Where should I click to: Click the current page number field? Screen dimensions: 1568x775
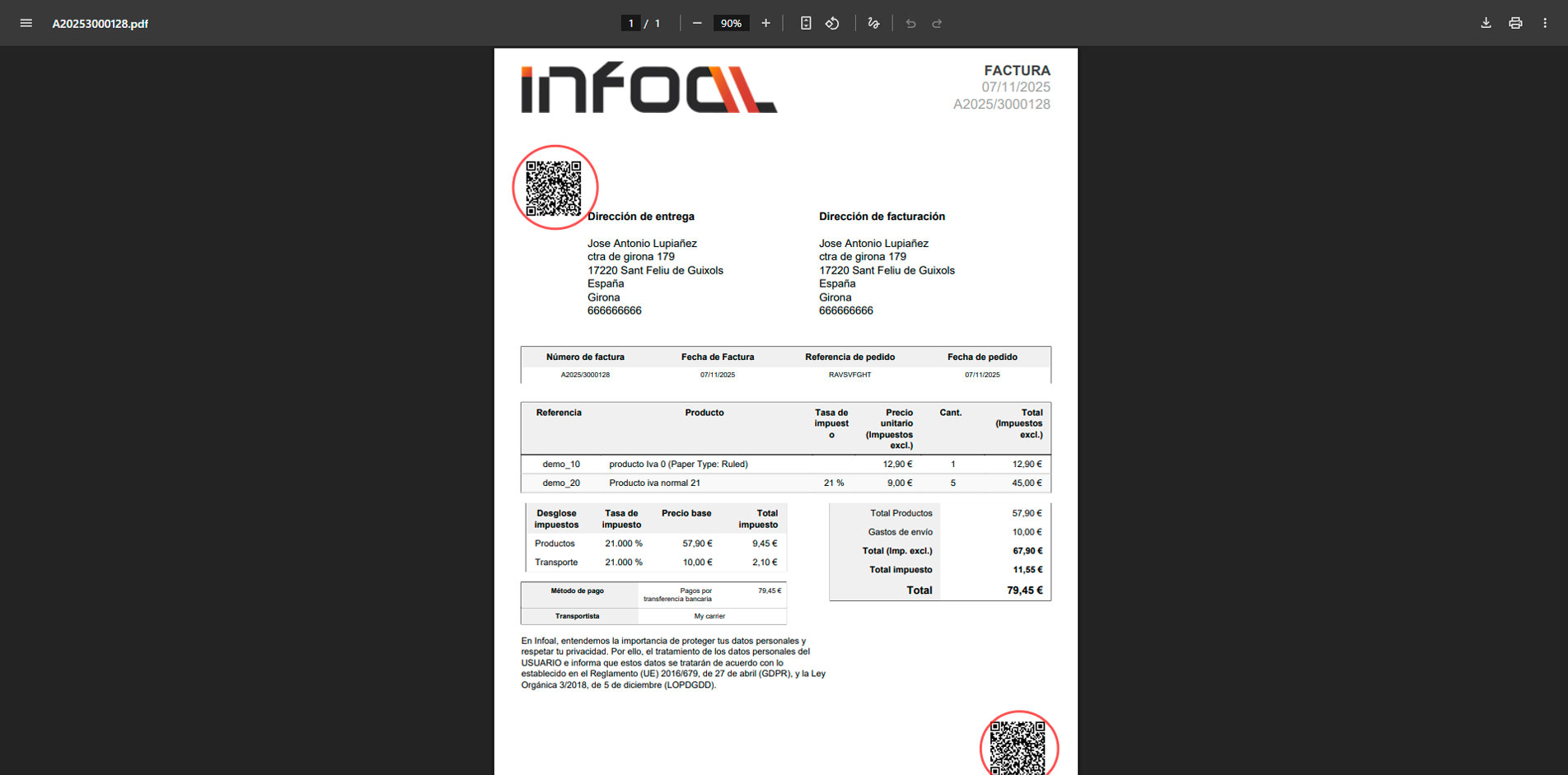tap(630, 23)
